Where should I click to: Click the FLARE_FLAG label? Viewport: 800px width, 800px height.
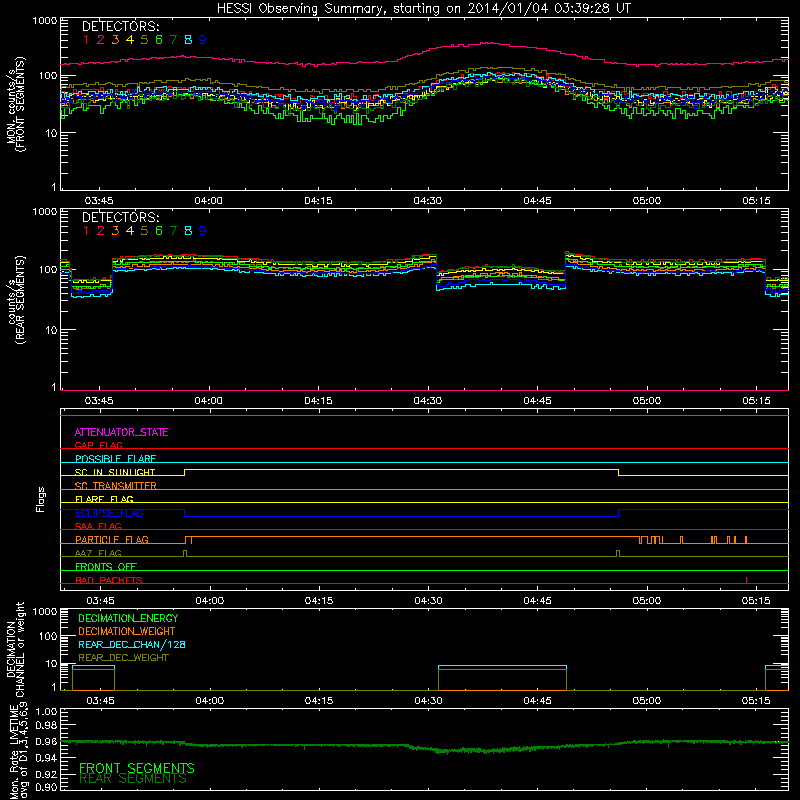click(x=104, y=499)
